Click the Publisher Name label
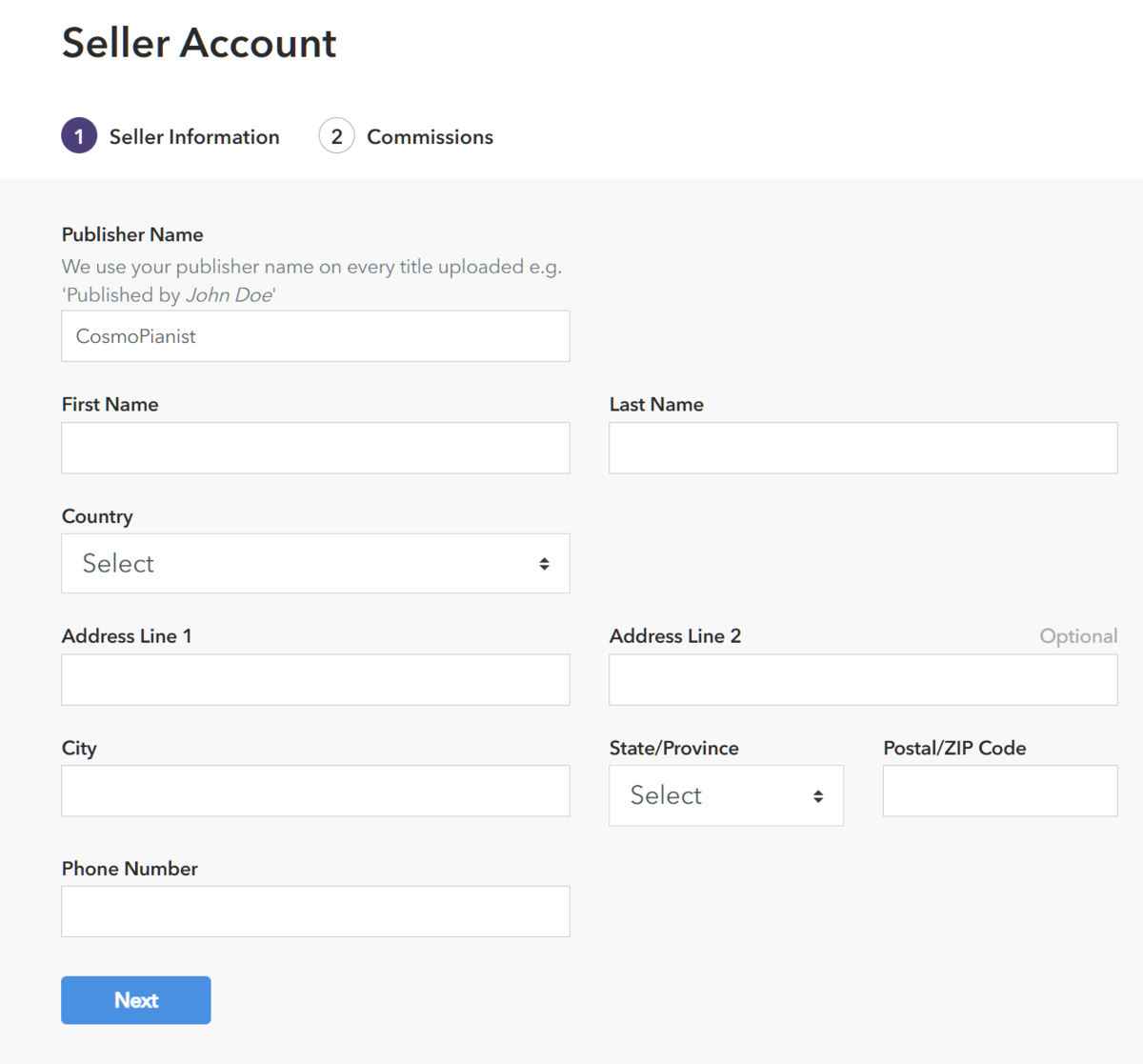The image size is (1143, 1064). pos(132,234)
